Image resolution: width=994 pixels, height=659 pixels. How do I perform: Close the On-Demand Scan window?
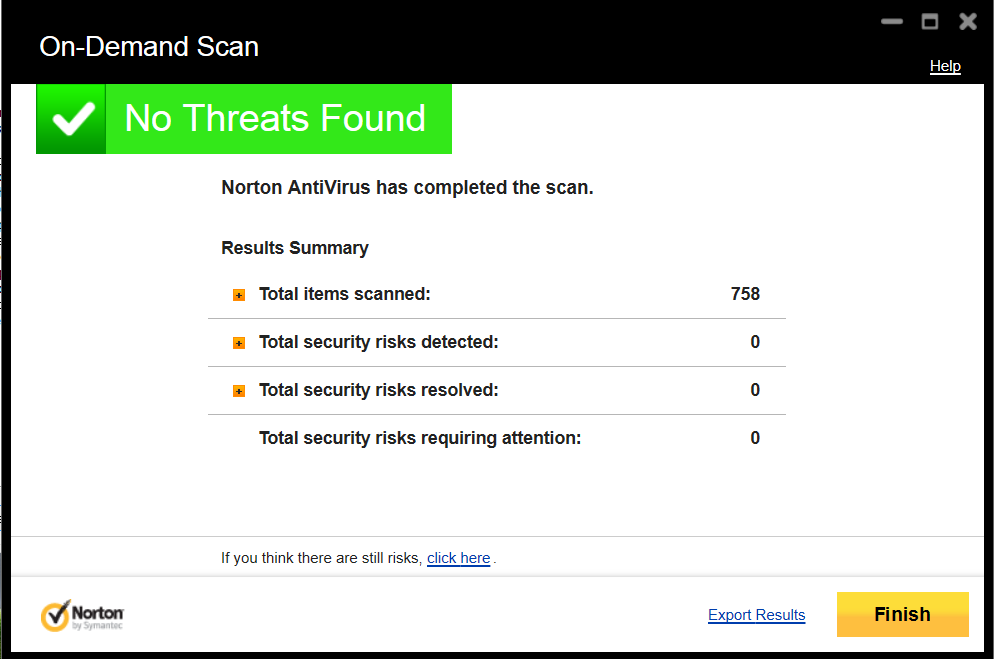(x=967, y=21)
